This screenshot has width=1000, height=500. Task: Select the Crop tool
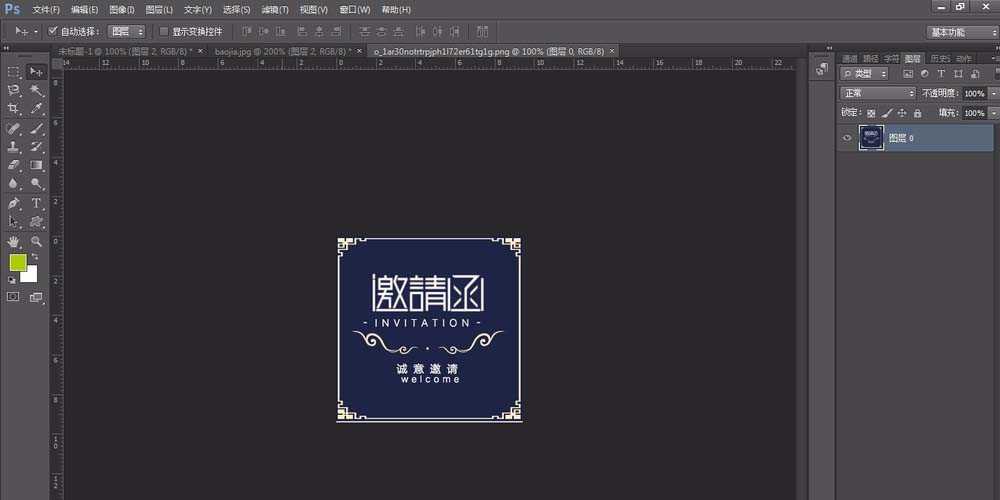coord(14,108)
